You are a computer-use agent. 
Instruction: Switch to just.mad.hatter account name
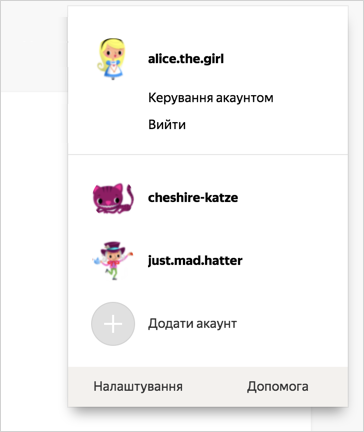point(195,260)
